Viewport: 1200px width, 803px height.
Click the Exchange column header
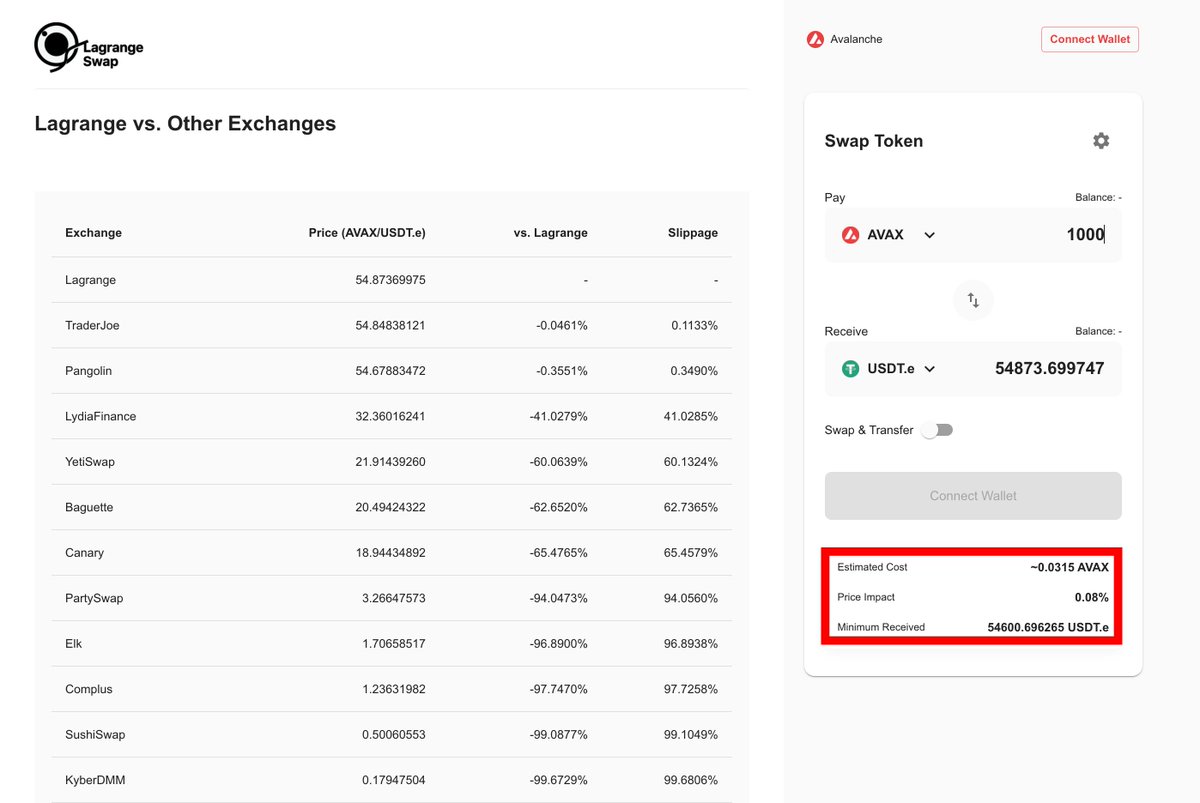pos(93,233)
